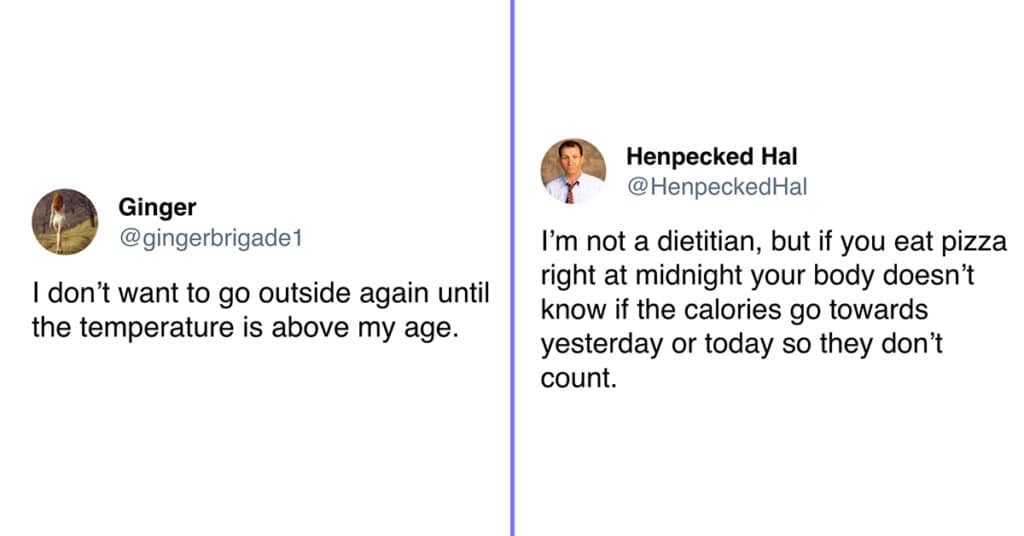
Task: Click the Ginger display name
Action: click(157, 208)
